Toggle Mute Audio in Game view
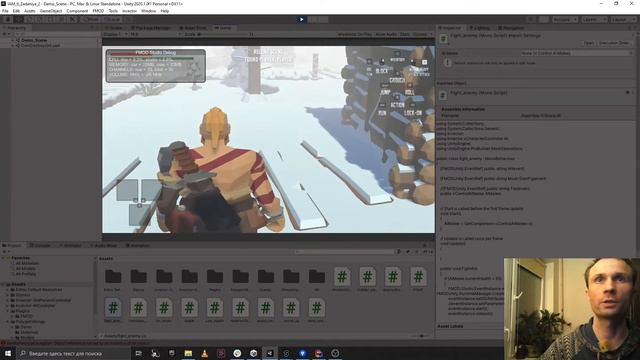The height and width of the screenshot is (360, 640). 386,34
